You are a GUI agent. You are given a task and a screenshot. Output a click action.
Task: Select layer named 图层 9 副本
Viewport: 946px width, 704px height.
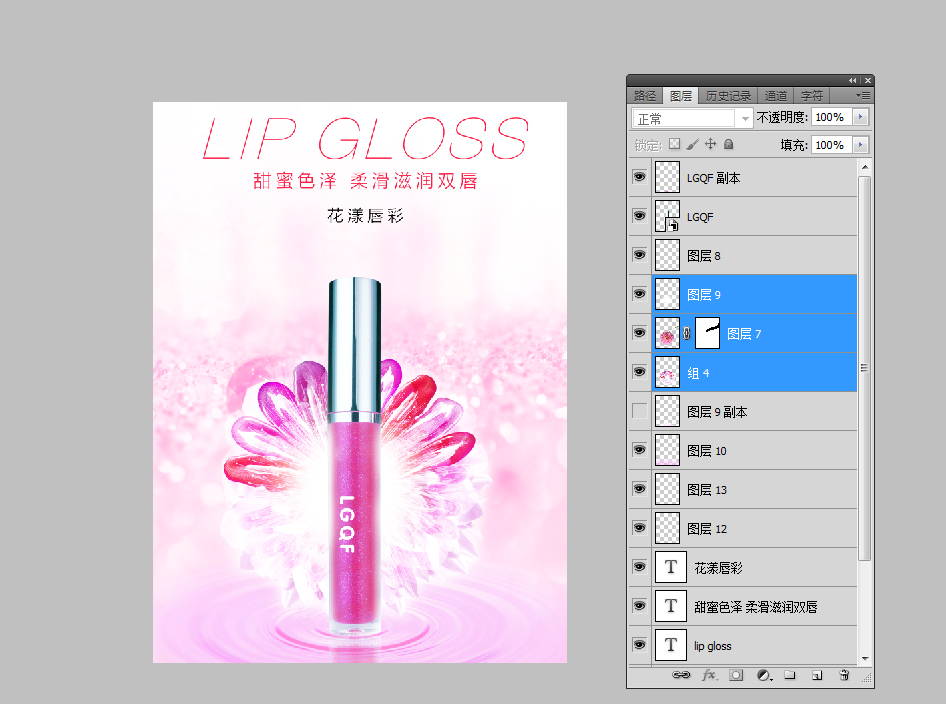coord(717,412)
